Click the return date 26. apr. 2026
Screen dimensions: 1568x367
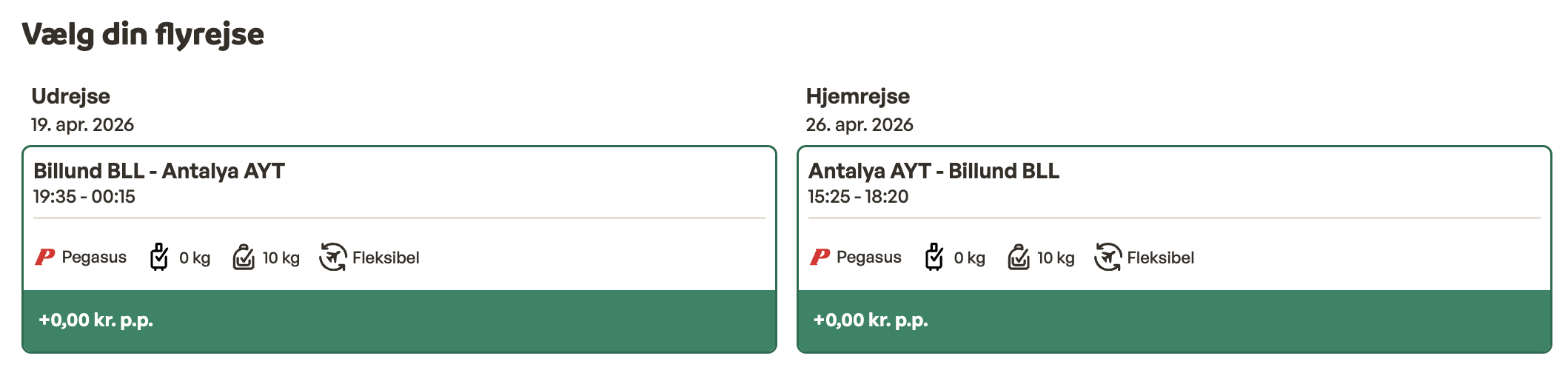860,124
